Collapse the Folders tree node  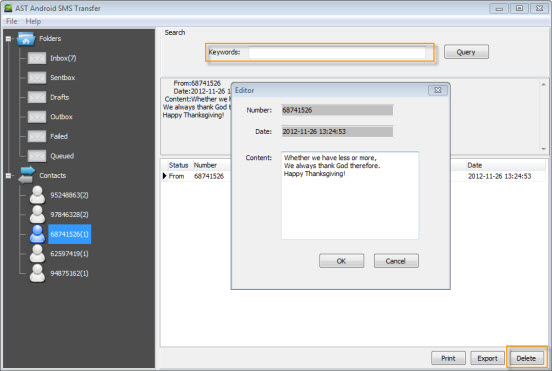coord(8,39)
